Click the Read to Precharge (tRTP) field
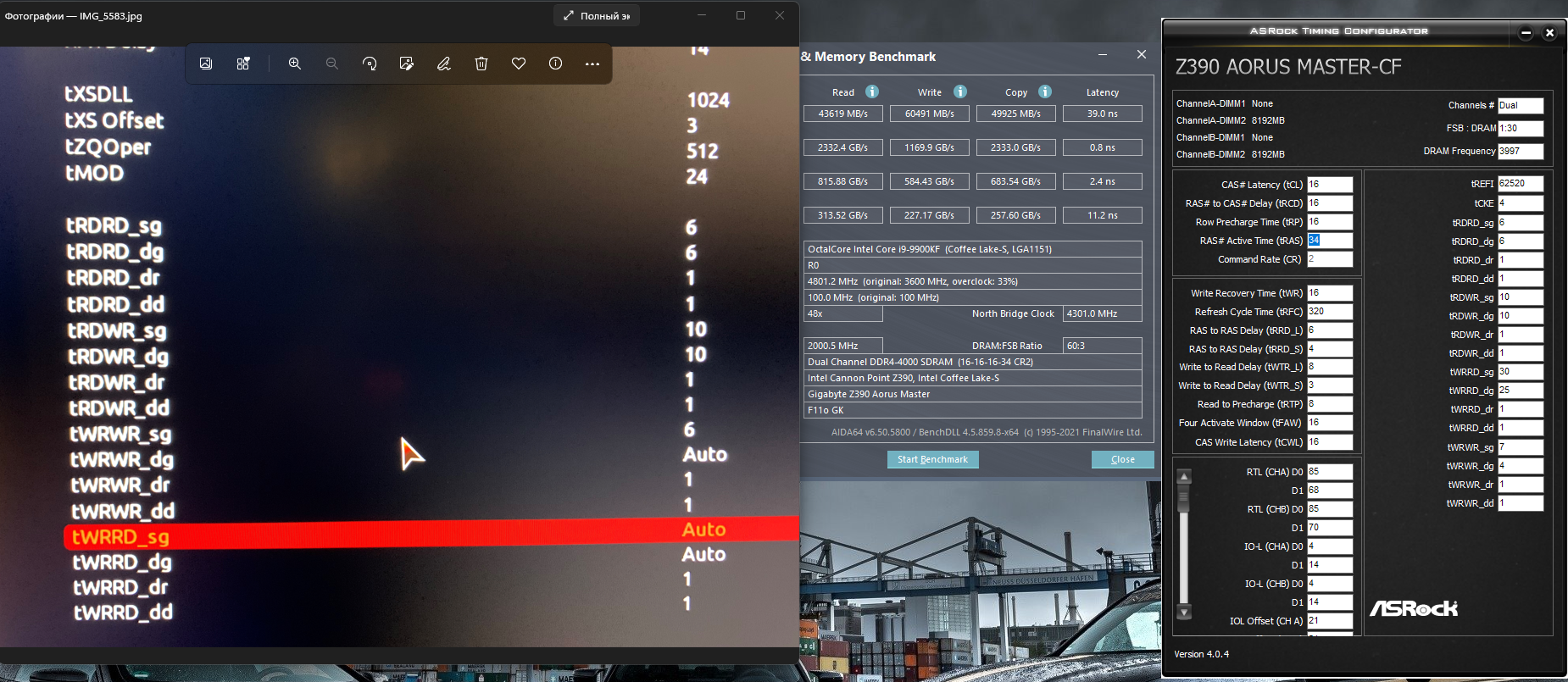The height and width of the screenshot is (682, 1568). tap(1330, 404)
